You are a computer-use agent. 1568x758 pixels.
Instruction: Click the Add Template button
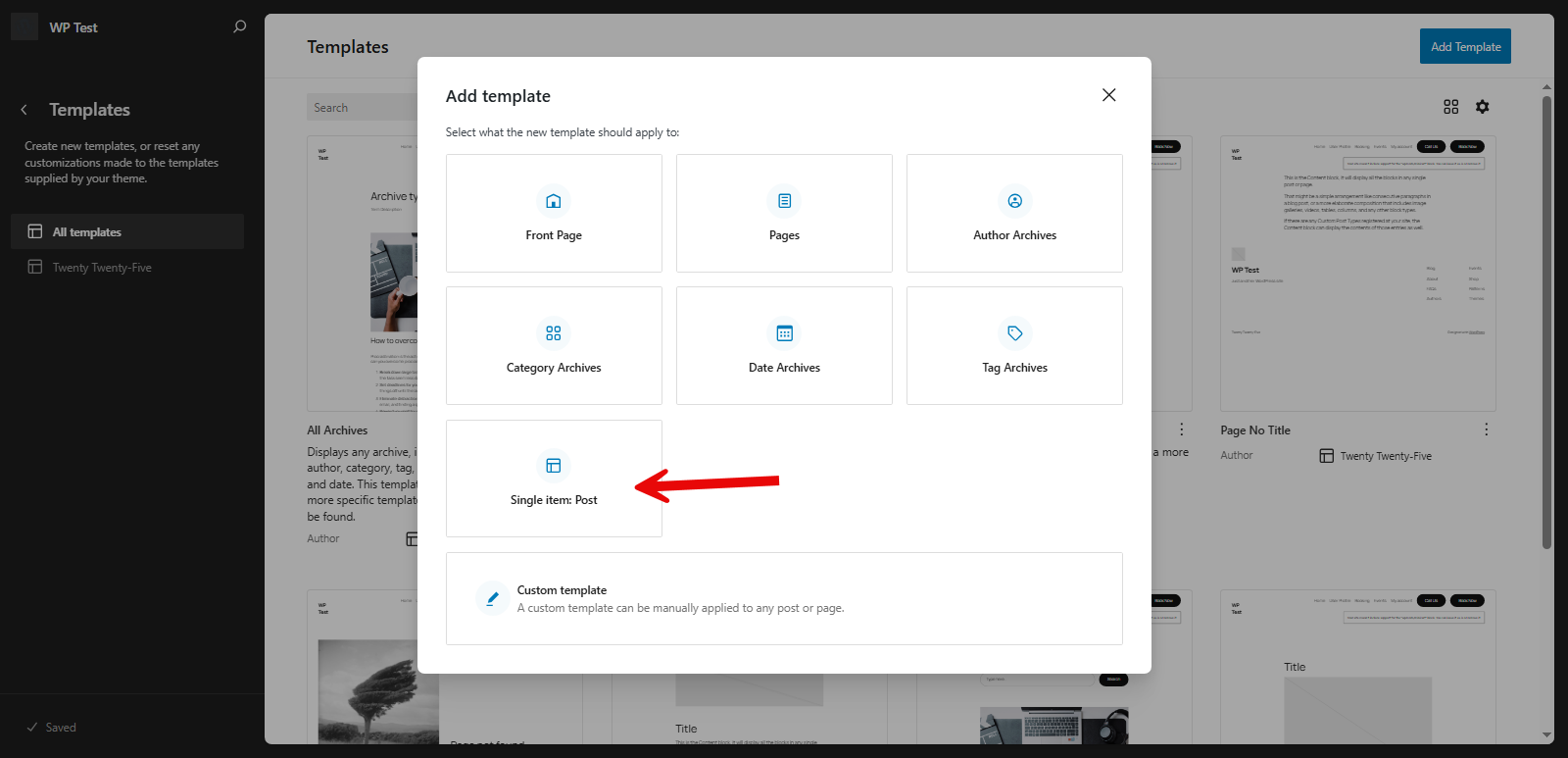pos(1465,46)
